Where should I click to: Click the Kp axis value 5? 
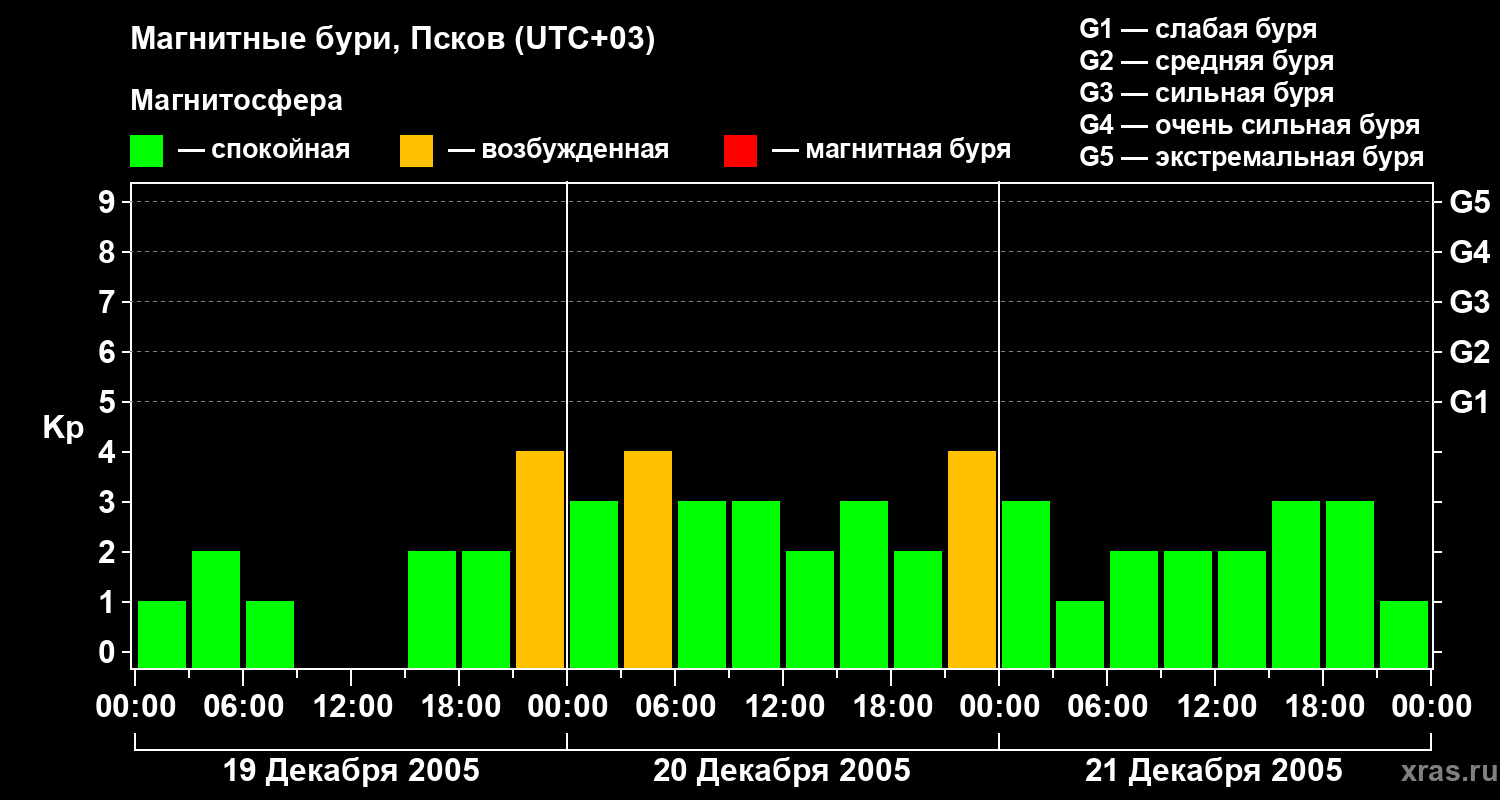109,402
